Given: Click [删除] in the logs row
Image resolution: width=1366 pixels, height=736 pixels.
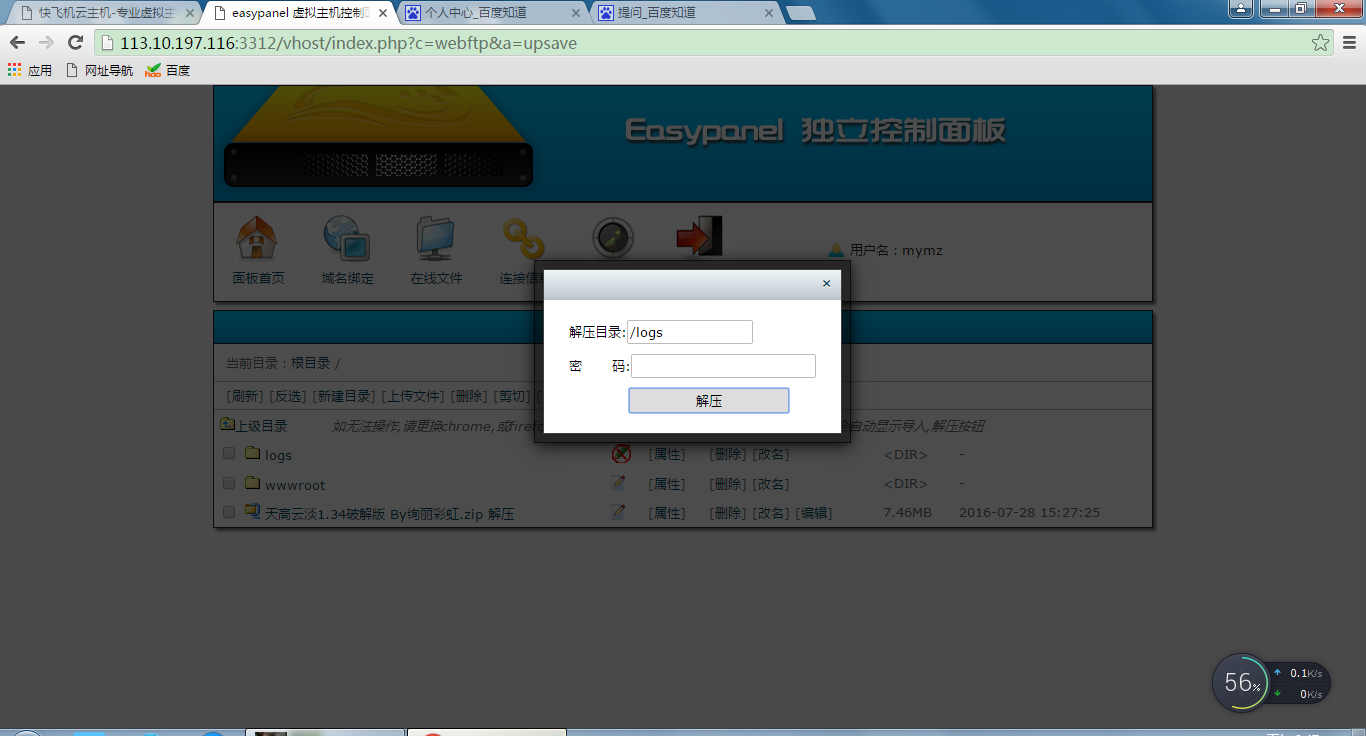Looking at the screenshot, I should pos(728,454).
